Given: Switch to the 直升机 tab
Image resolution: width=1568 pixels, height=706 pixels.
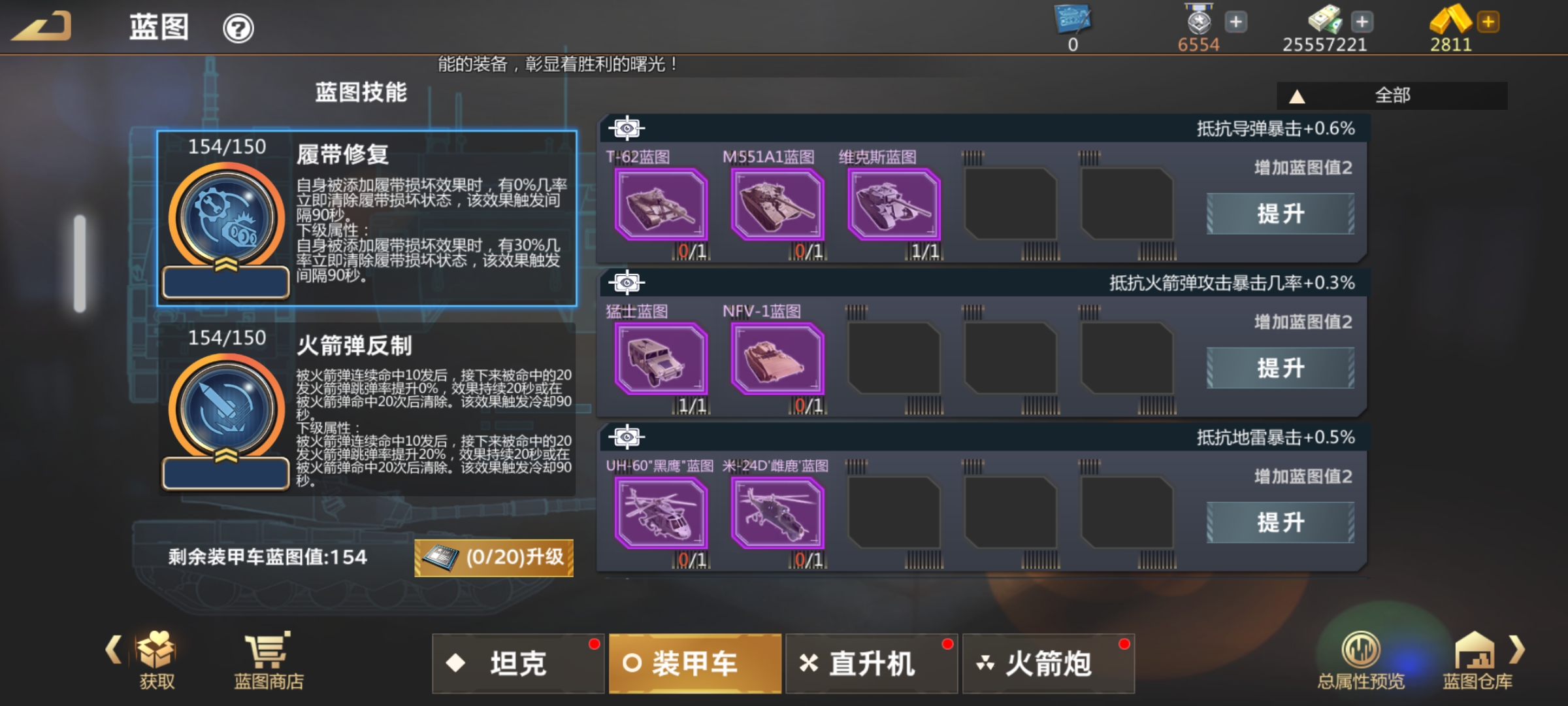Looking at the screenshot, I should pos(872,664).
